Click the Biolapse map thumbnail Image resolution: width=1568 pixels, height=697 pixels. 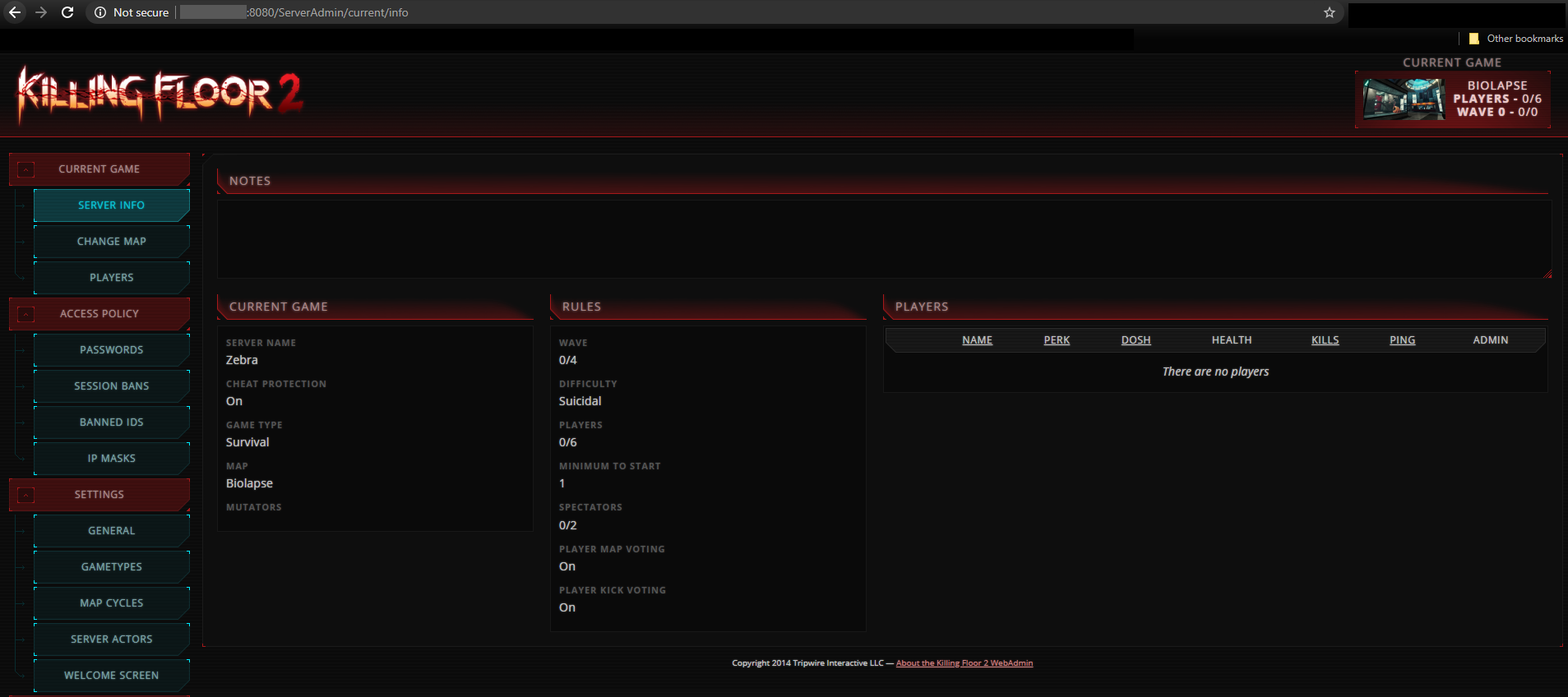point(1403,99)
